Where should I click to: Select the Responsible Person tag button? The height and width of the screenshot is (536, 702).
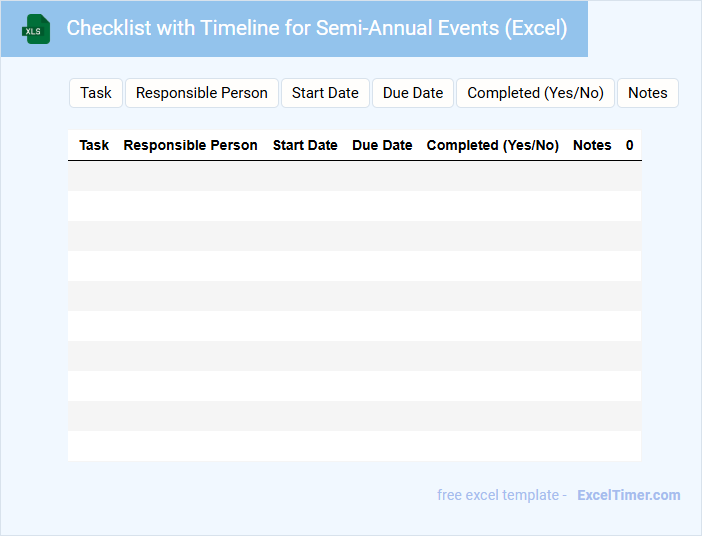point(202,93)
